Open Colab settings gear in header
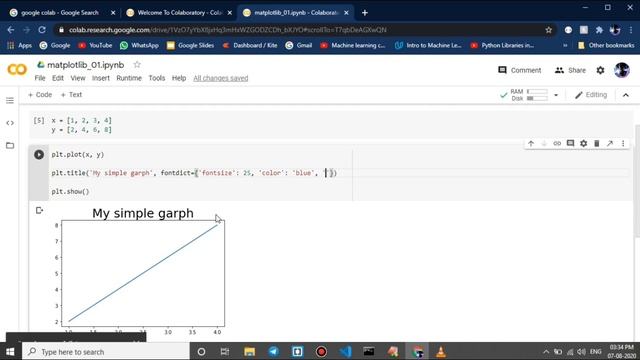 tap(600, 70)
